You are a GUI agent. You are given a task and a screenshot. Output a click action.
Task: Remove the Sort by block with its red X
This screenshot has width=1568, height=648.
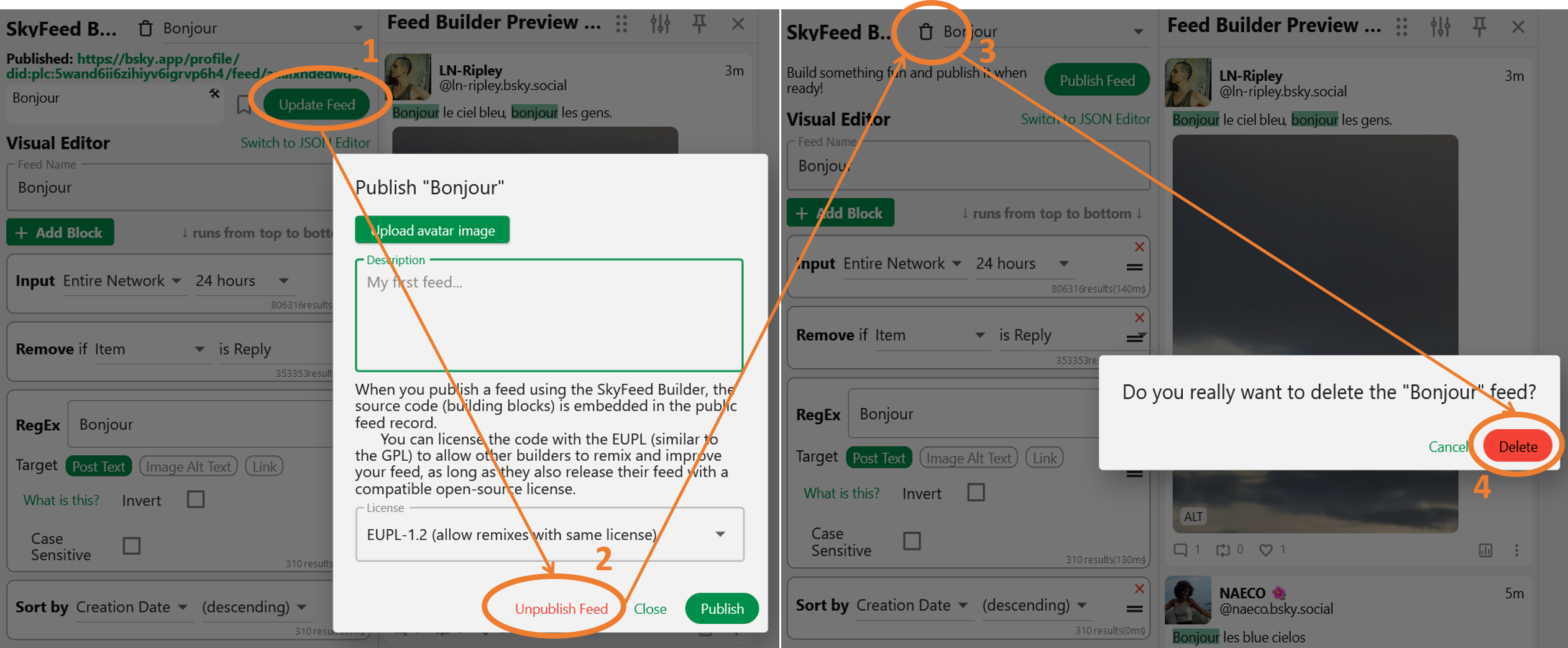(1139, 588)
